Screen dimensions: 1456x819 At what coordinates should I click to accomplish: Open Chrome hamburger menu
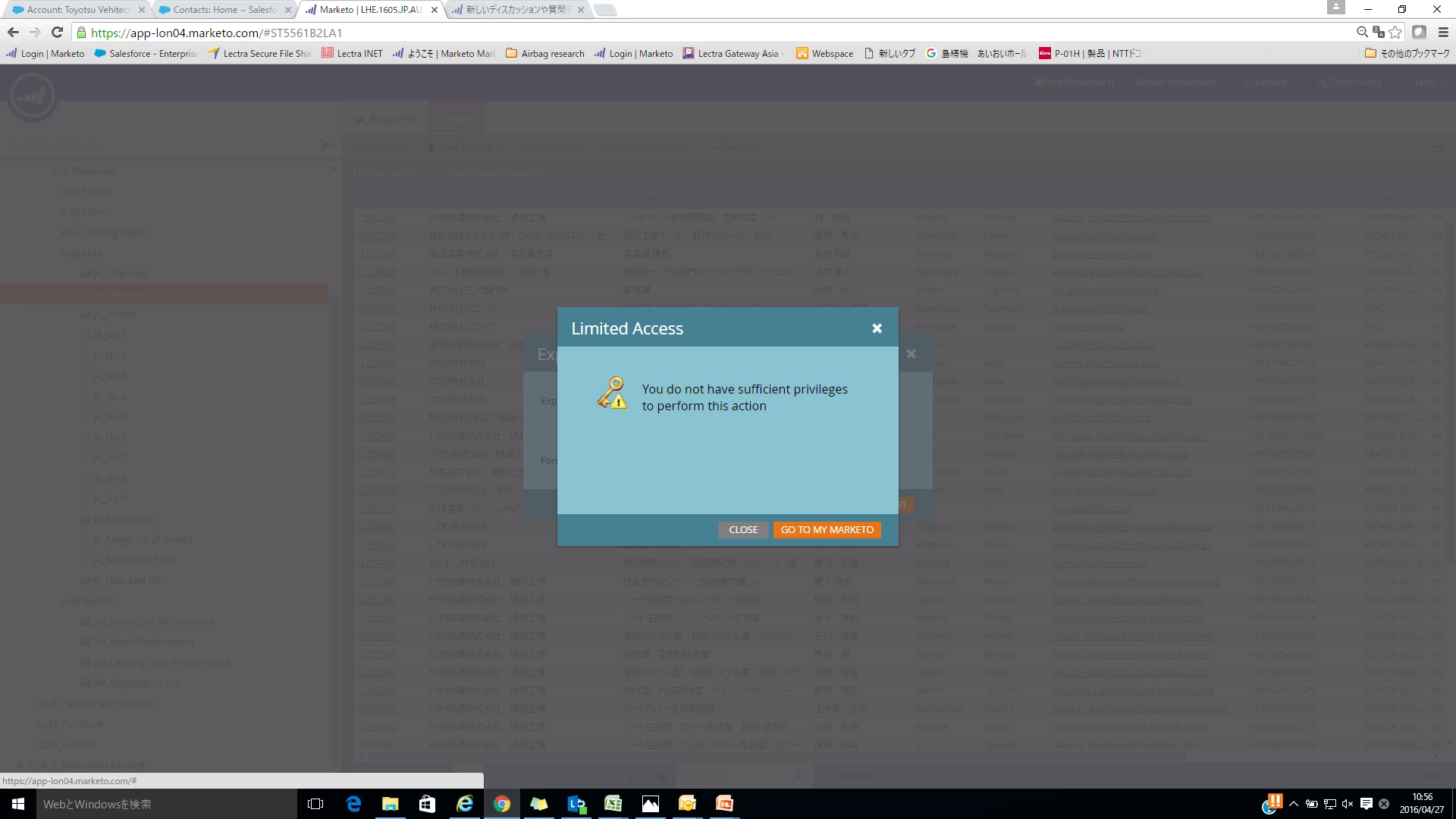1443,32
